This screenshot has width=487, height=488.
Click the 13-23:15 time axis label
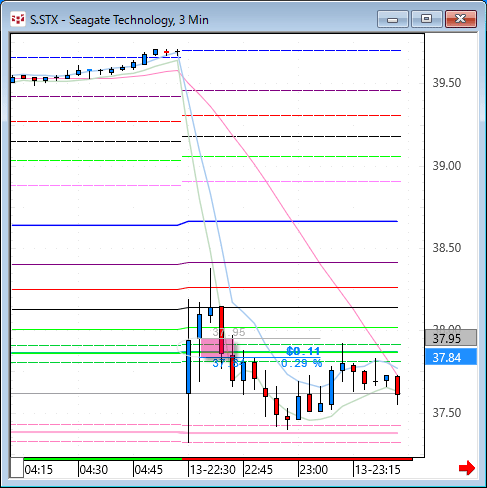click(377, 470)
